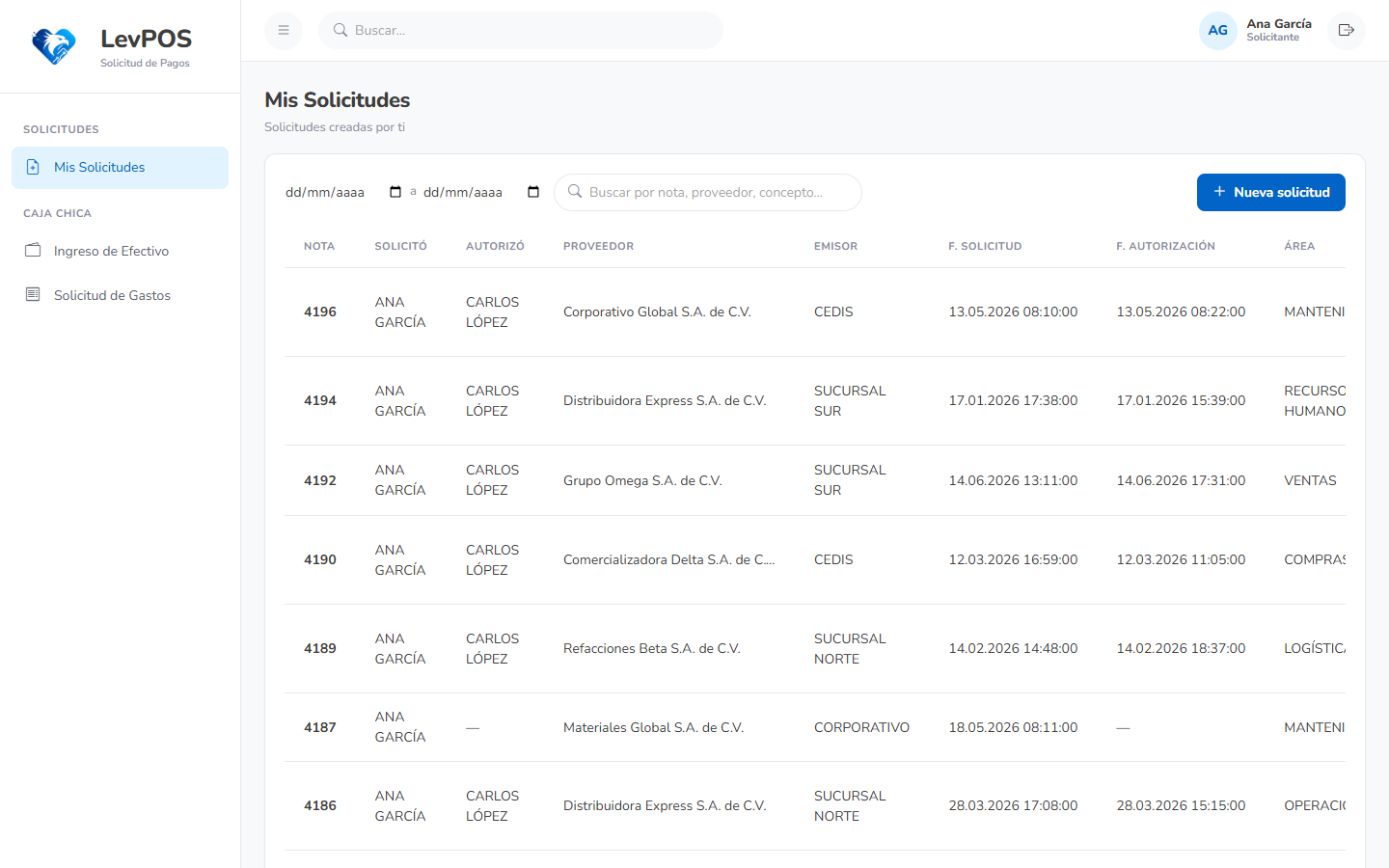This screenshot has width=1389, height=868.
Task: Select nota number 4194
Action: pyautogui.click(x=320, y=400)
